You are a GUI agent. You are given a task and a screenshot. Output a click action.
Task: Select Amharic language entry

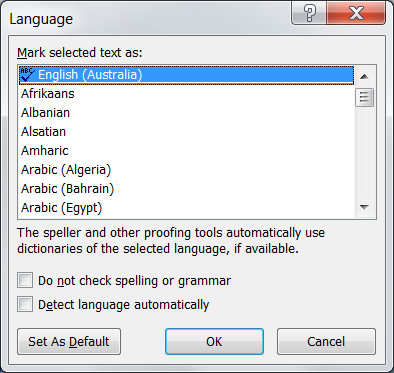[186, 151]
